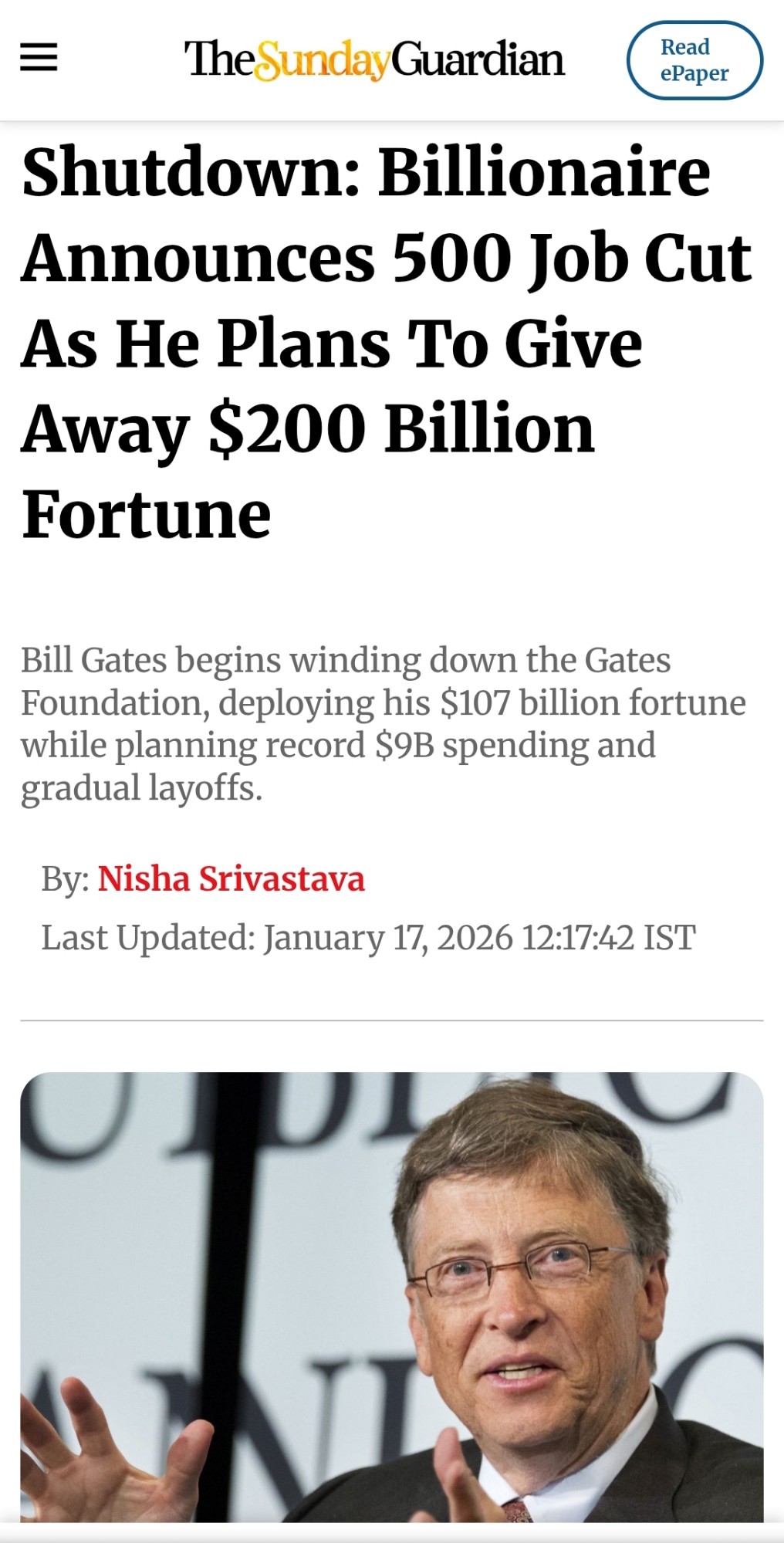Open the hamburger navigation menu
Image resolution: width=784 pixels, height=1543 pixels.
[39, 58]
